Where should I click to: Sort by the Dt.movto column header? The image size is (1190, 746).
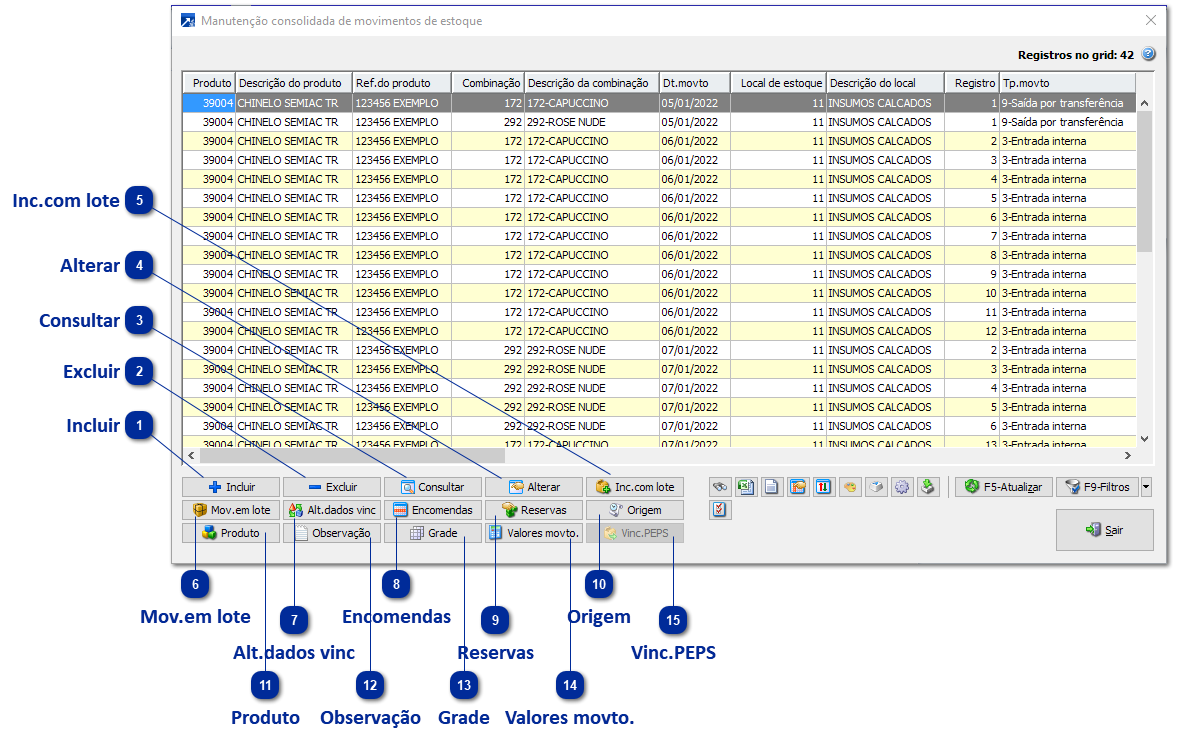tap(694, 83)
